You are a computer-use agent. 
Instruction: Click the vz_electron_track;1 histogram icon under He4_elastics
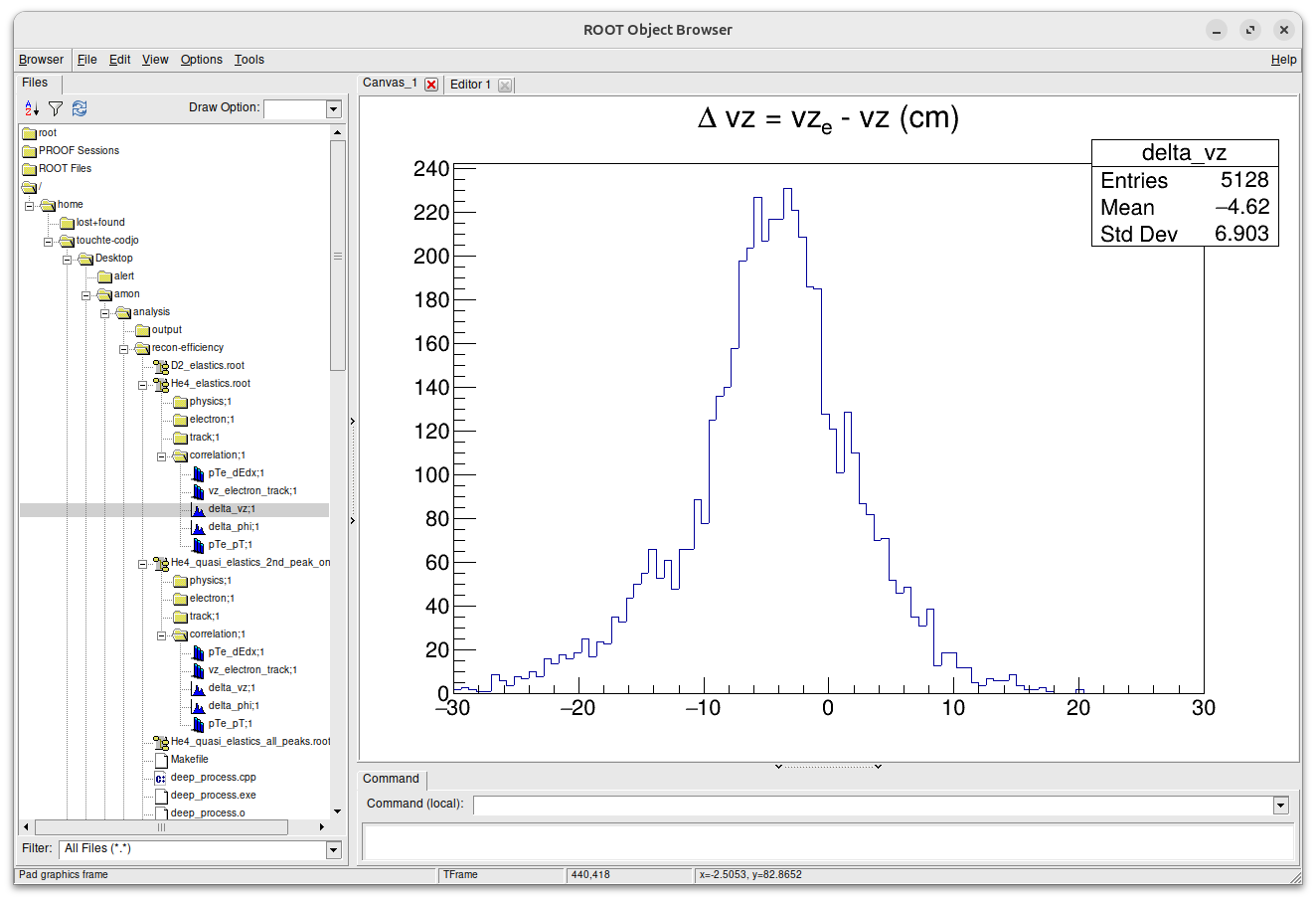[x=198, y=491]
